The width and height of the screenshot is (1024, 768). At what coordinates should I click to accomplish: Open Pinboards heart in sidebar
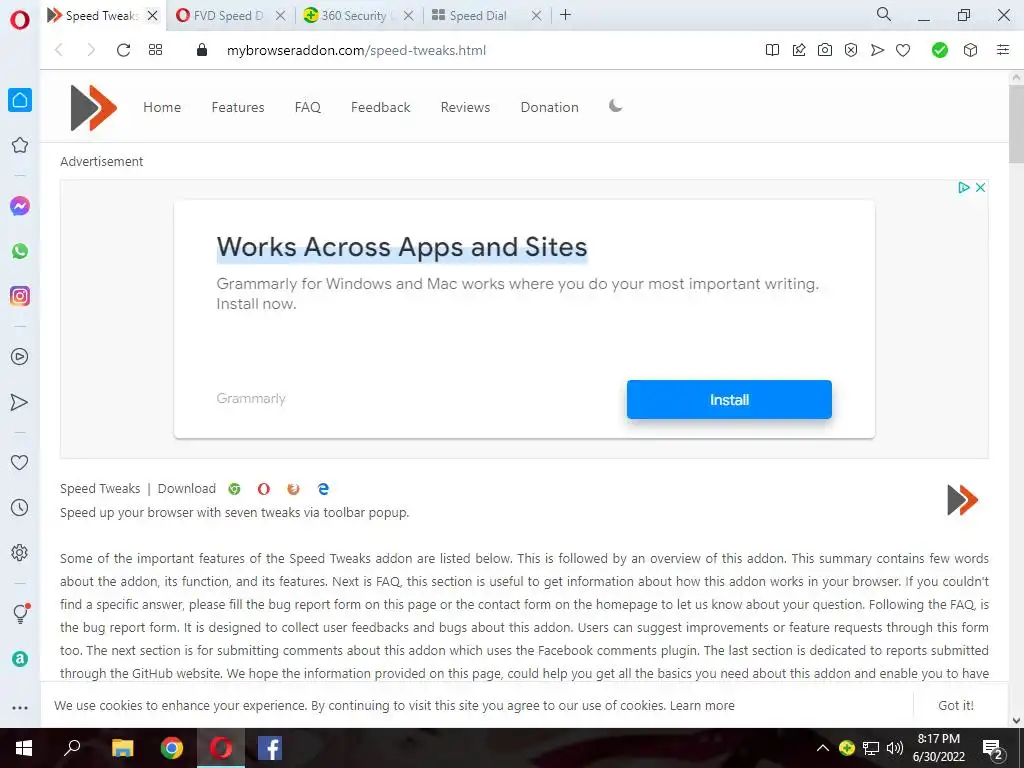click(x=20, y=462)
